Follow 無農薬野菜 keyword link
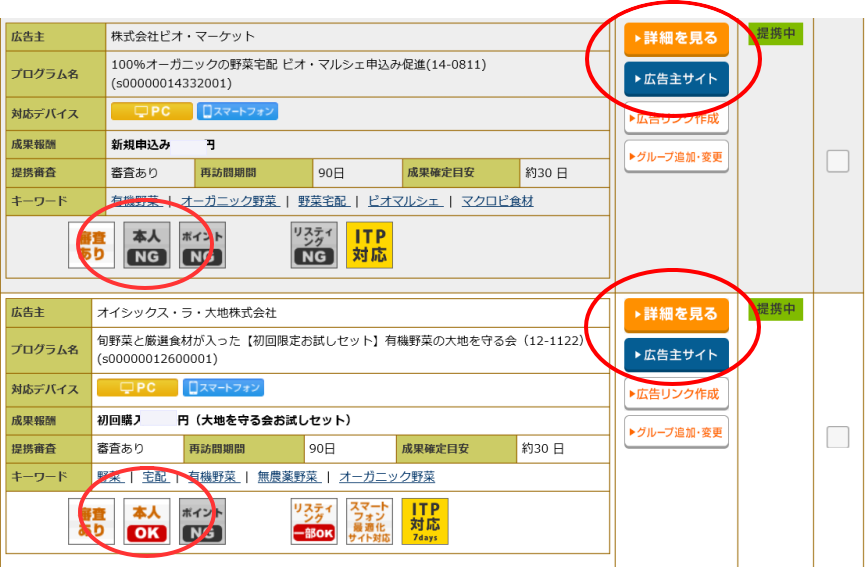 pyautogui.click(x=289, y=477)
